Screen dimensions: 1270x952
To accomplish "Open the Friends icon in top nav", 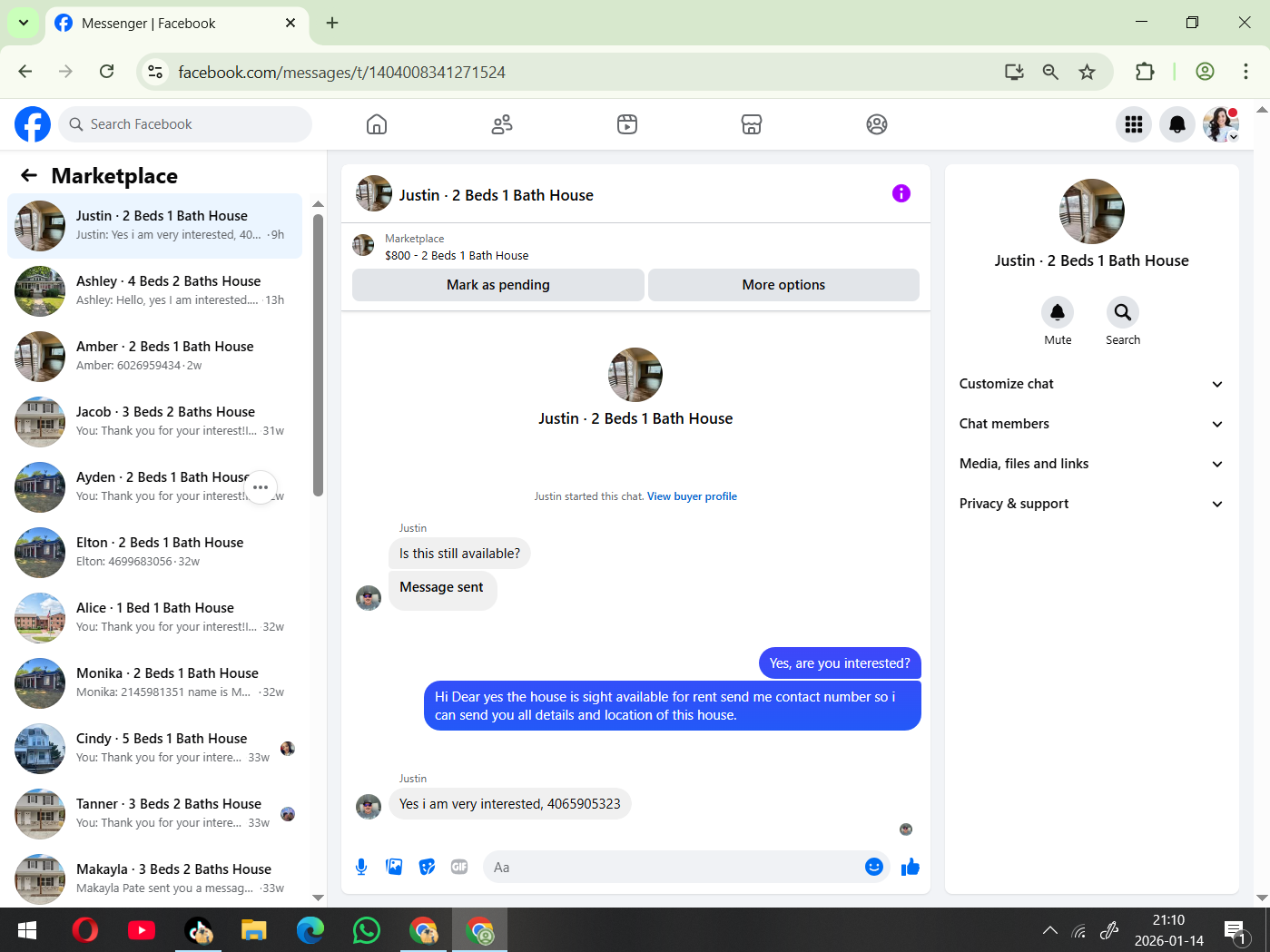I will [x=502, y=124].
